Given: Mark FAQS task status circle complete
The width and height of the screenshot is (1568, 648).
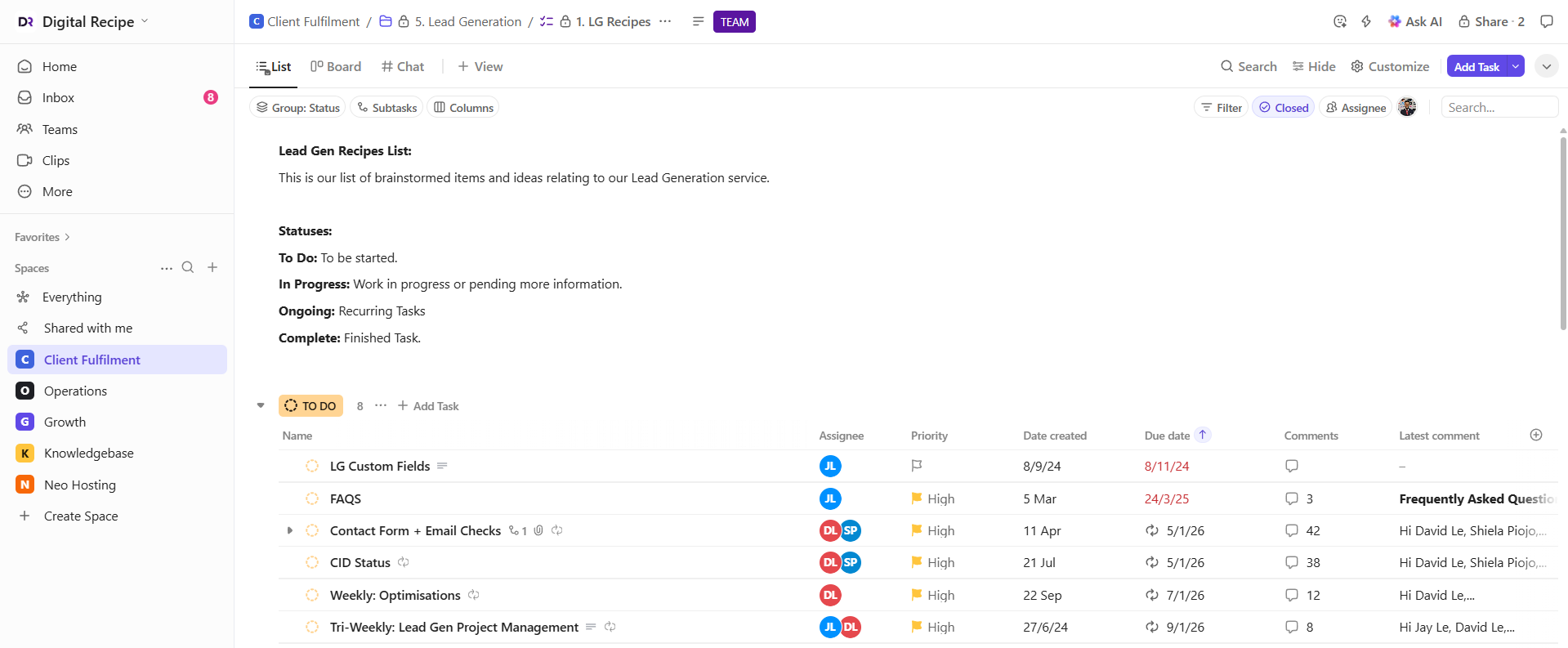Looking at the screenshot, I should pyautogui.click(x=312, y=498).
